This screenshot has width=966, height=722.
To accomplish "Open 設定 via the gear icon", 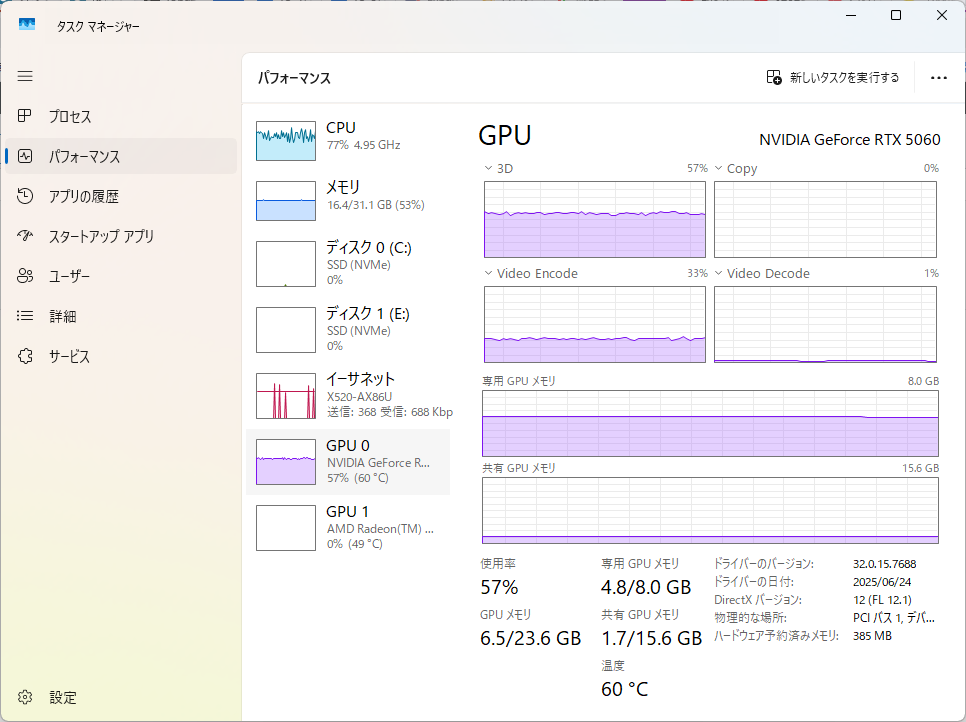I will point(26,697).
